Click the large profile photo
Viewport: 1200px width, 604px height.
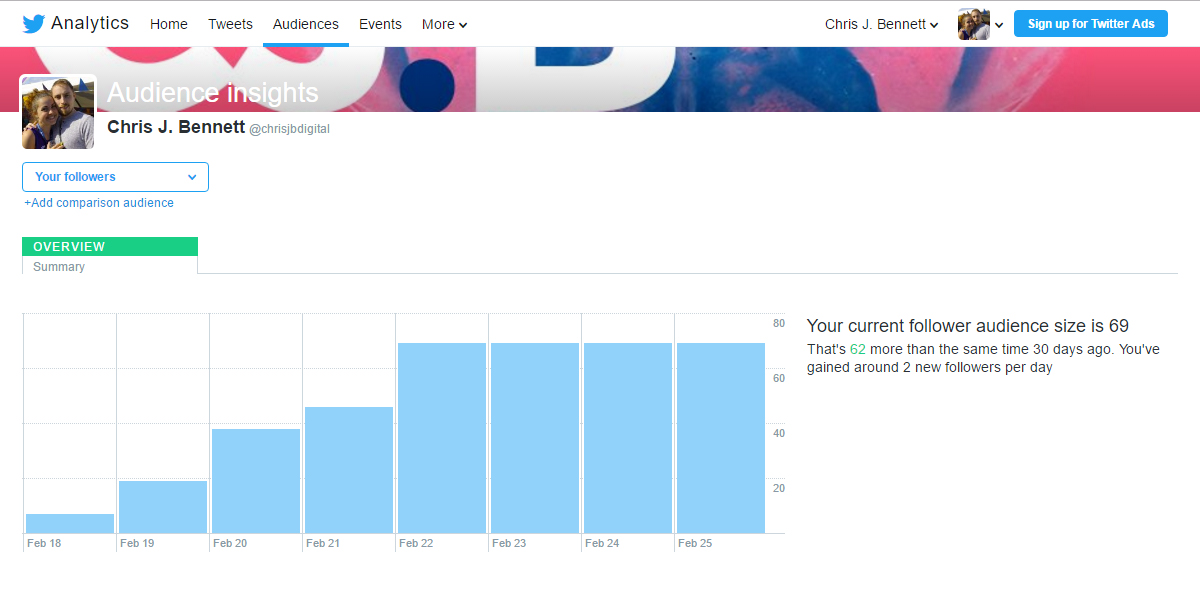click(x=58, y=112)
